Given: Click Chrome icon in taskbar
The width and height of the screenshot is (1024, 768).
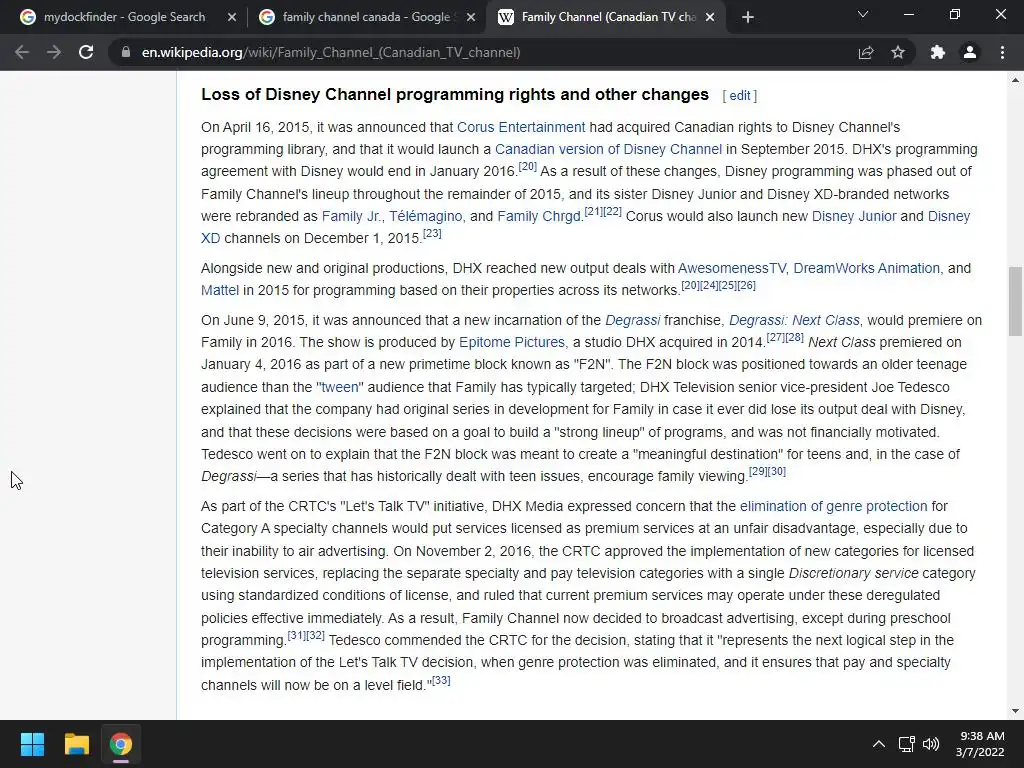Looking at the screenshot, I should point(121,744).
